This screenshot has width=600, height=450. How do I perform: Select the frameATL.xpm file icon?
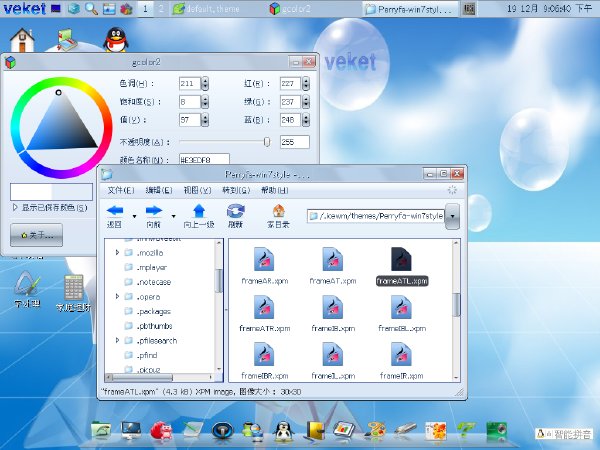point(401,259)
